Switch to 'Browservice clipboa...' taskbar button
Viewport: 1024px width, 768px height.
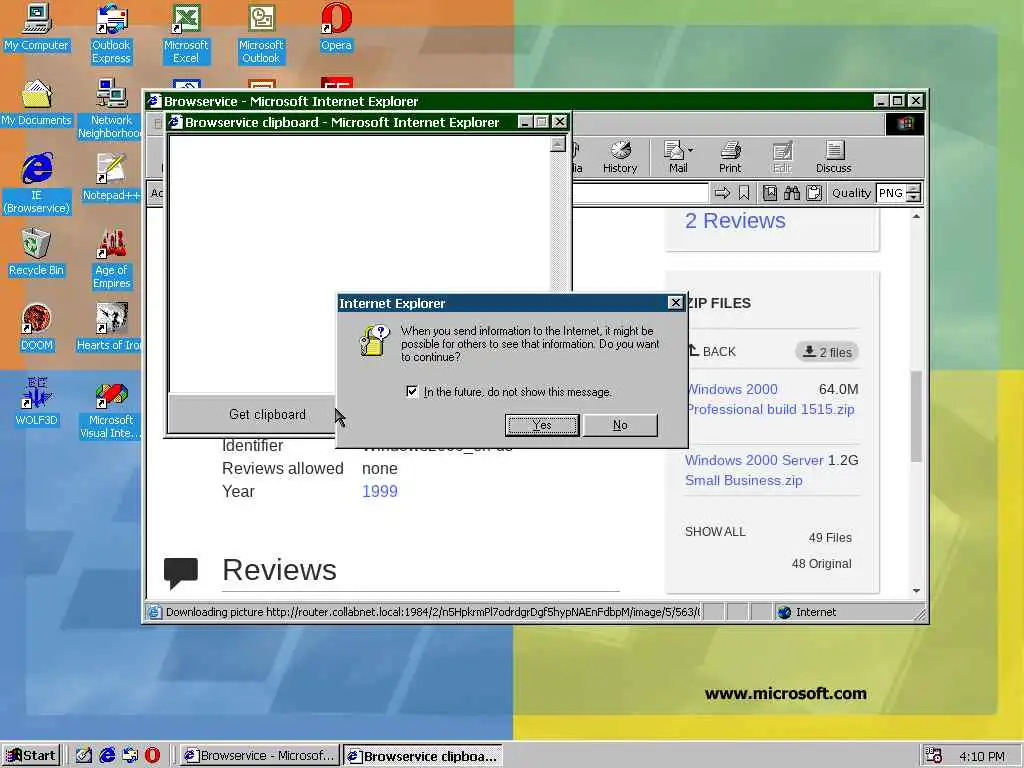(423, 756)
